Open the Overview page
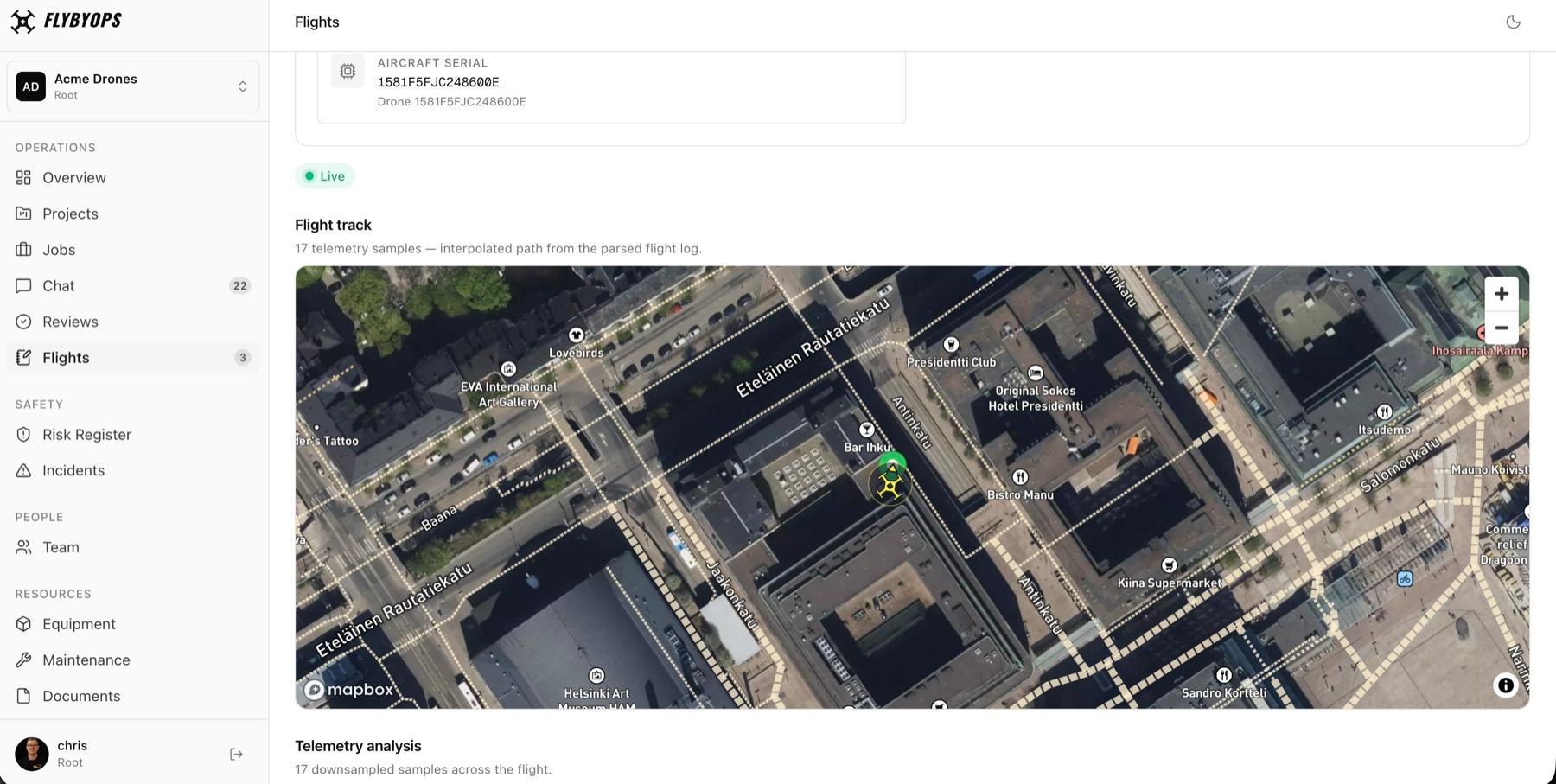Viewport: 1556px width, 784px height. pos(133,177)
